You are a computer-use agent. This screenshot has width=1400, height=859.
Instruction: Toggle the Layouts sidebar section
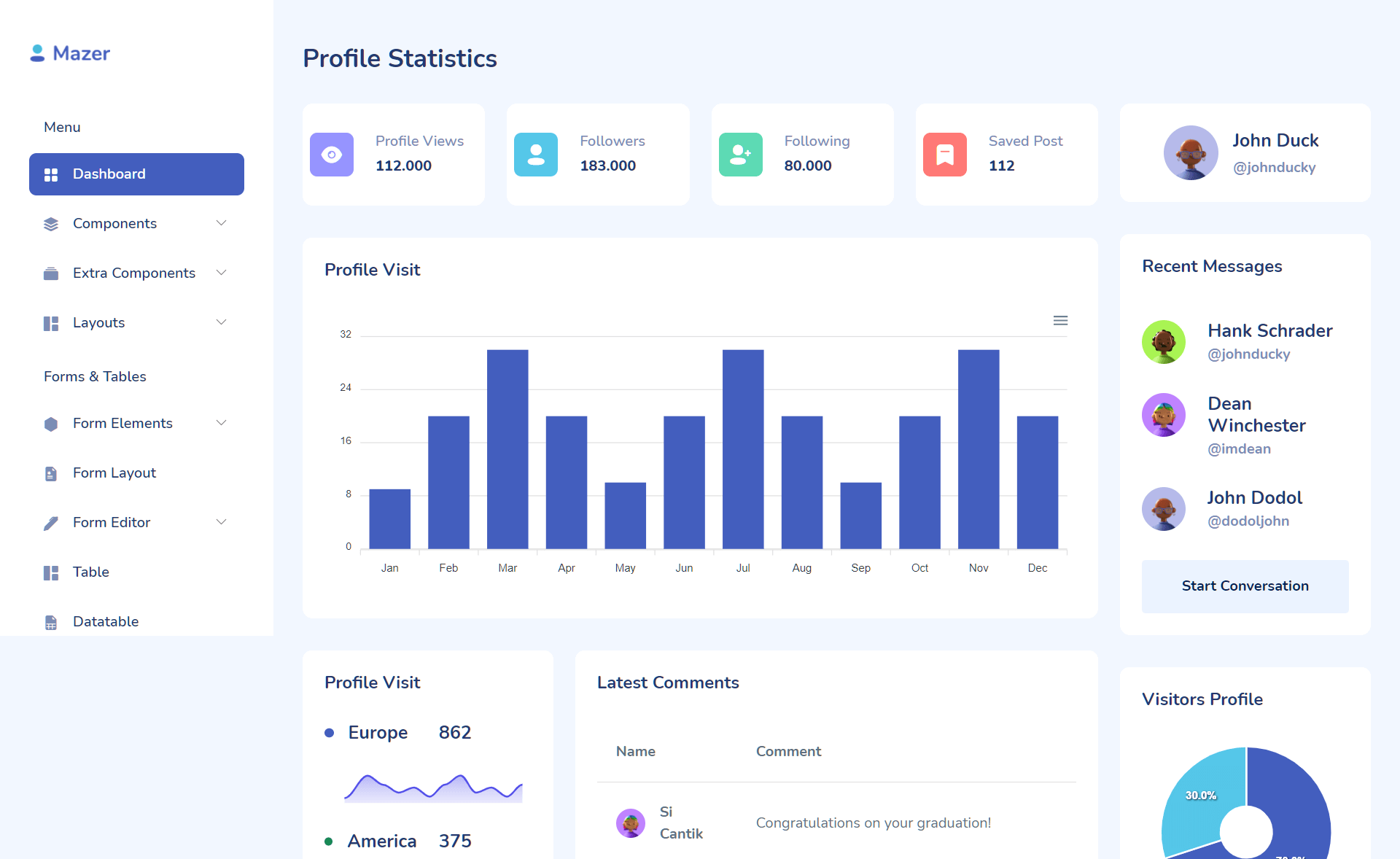click(x=135, y=322)
